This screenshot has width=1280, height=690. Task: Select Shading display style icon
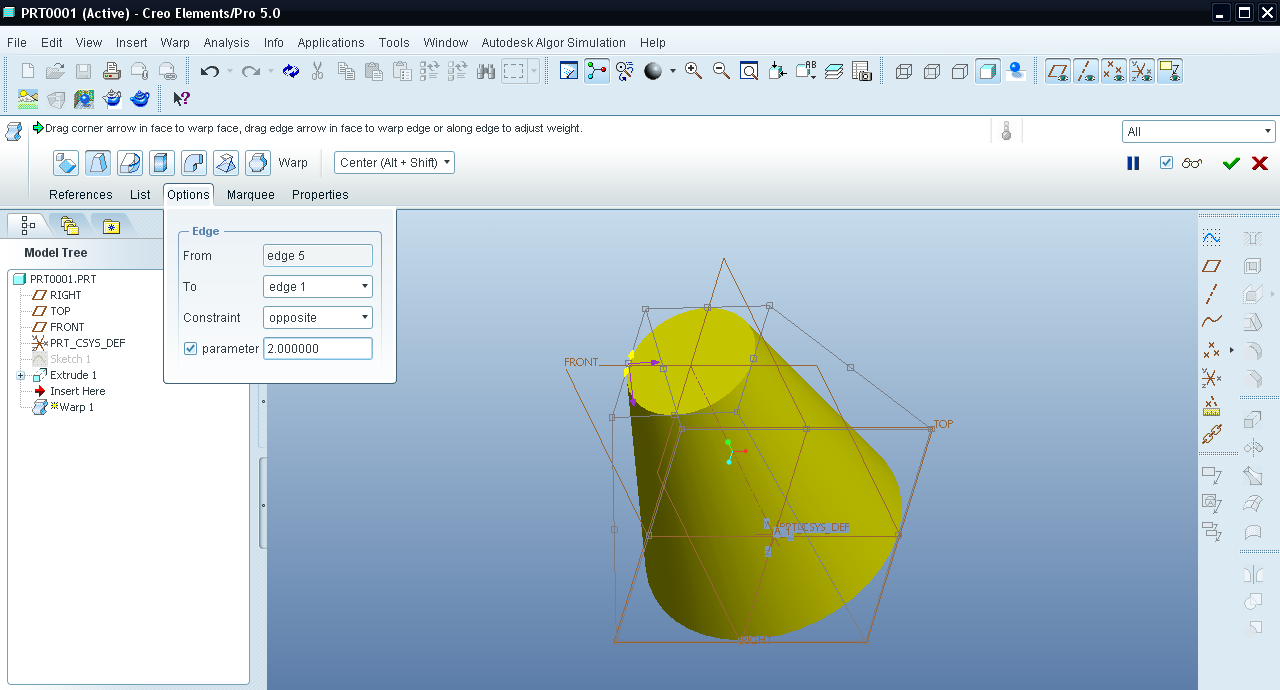(x=988, y=71)
